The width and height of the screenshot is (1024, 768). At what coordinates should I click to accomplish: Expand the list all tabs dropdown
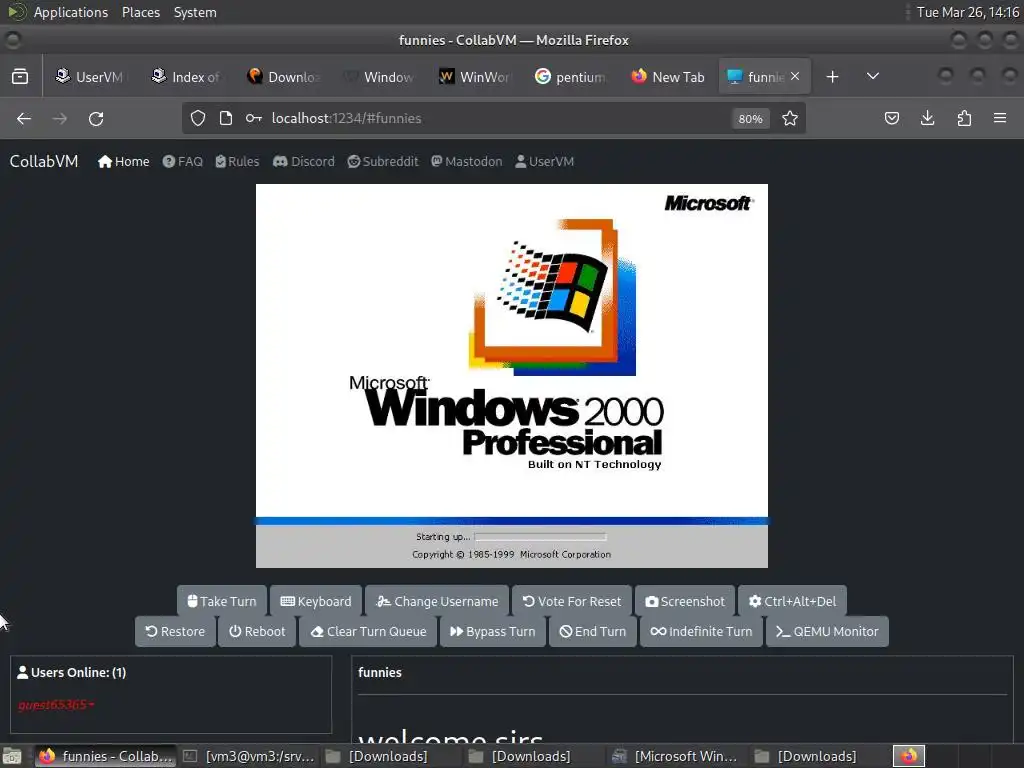pos(872,76)
